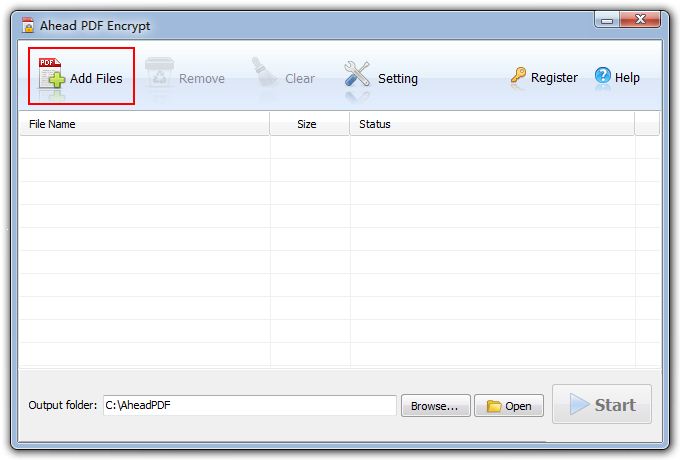The height and width of the screenshot is (460, 680).
Task: Click the Clear broom icon
Action: tap(264, 72)
